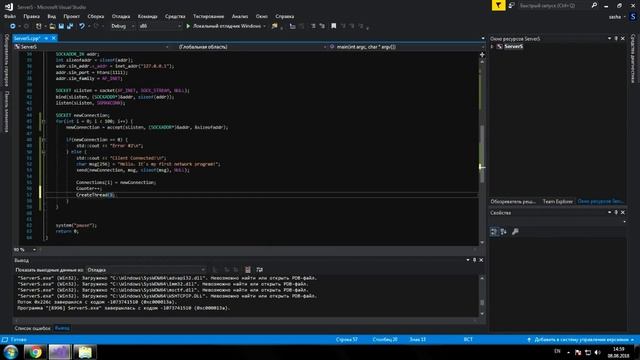Open the x86 platform dropdown
640x360 pixels.
click(160, 26)
